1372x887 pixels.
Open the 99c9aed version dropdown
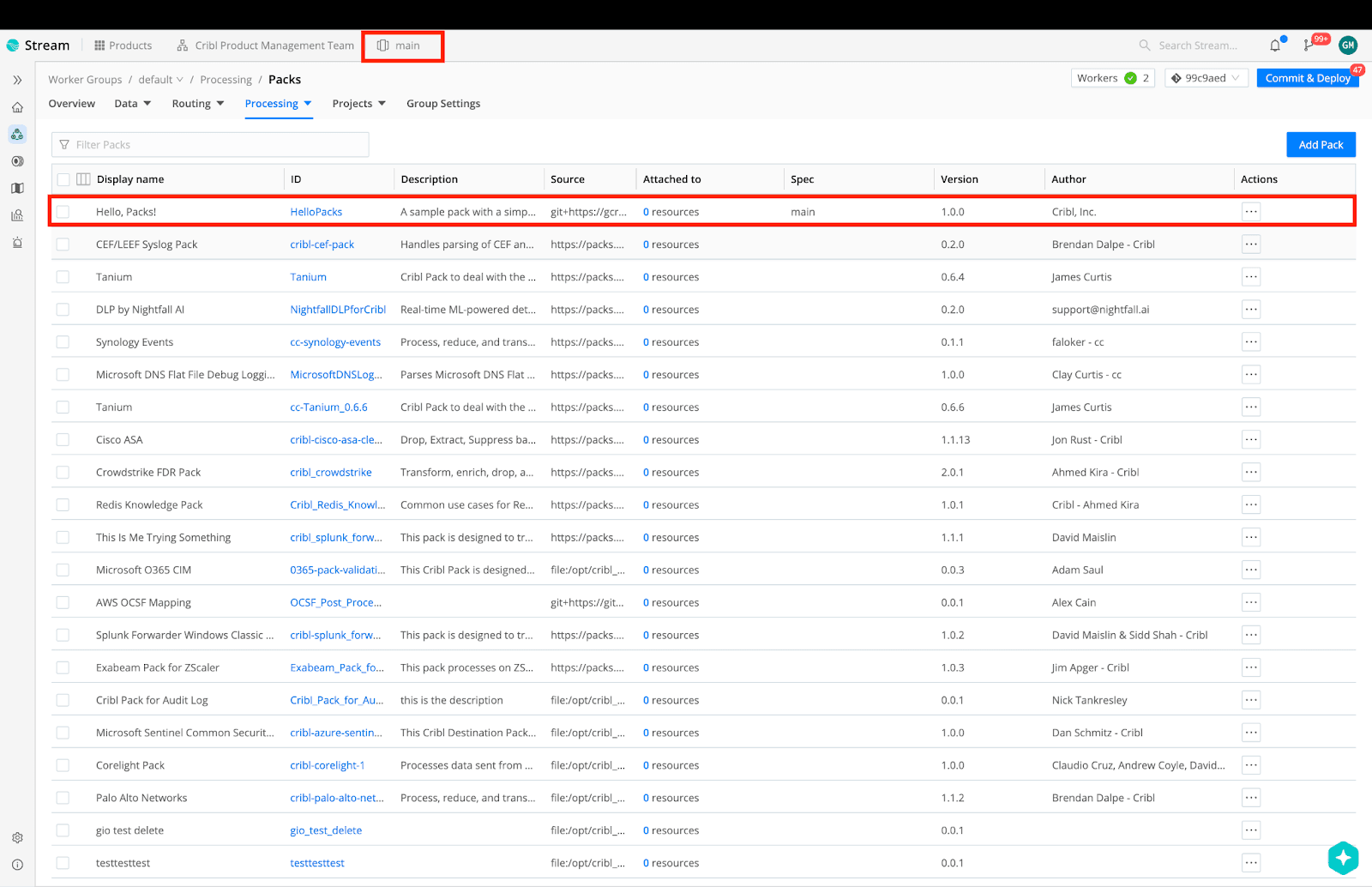pyautogui.click(x=1205, y=78)
